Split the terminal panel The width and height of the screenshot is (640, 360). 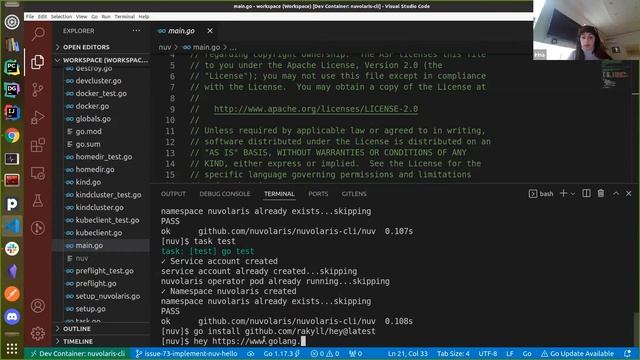tap(586, 193)
